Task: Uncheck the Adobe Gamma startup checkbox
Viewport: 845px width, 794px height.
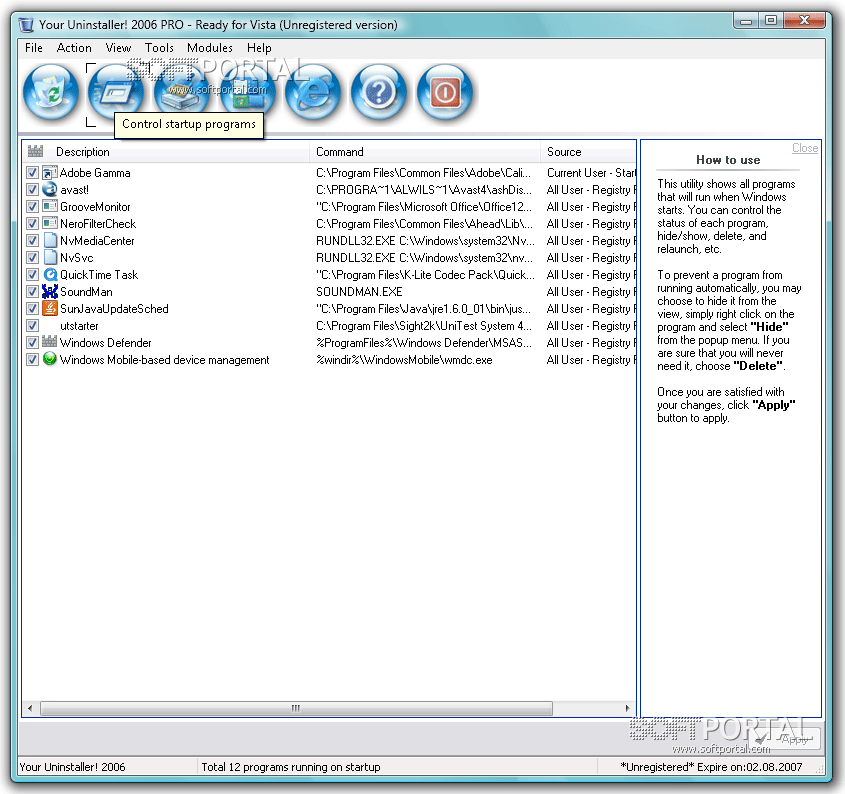Action: tap(32, 173)
